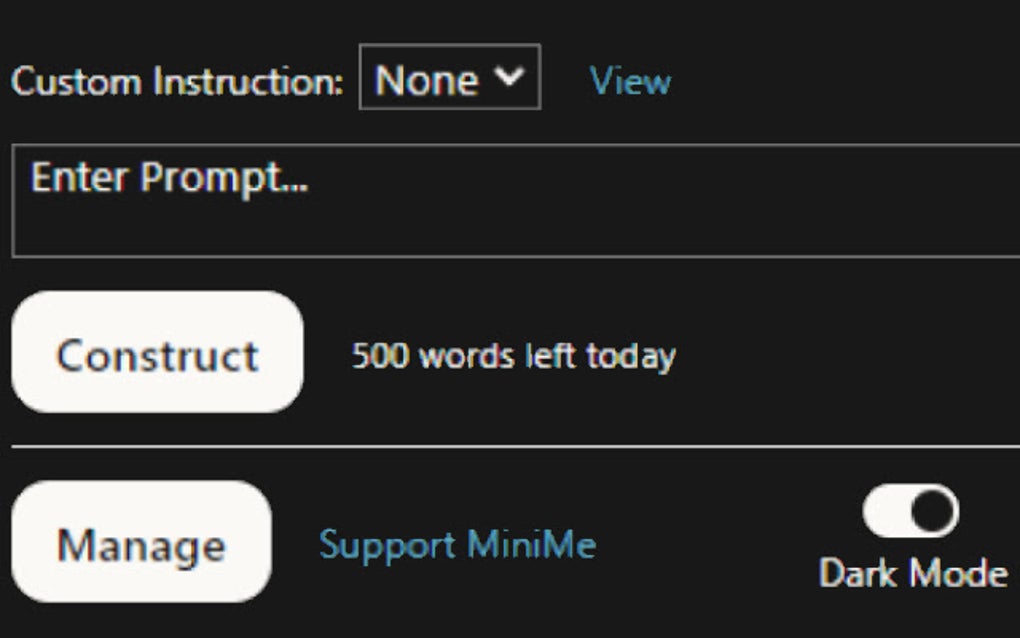Viewport: 1020px width, 638px height.
Task: Construct a response from the prompt
Action: click(157, 353)
